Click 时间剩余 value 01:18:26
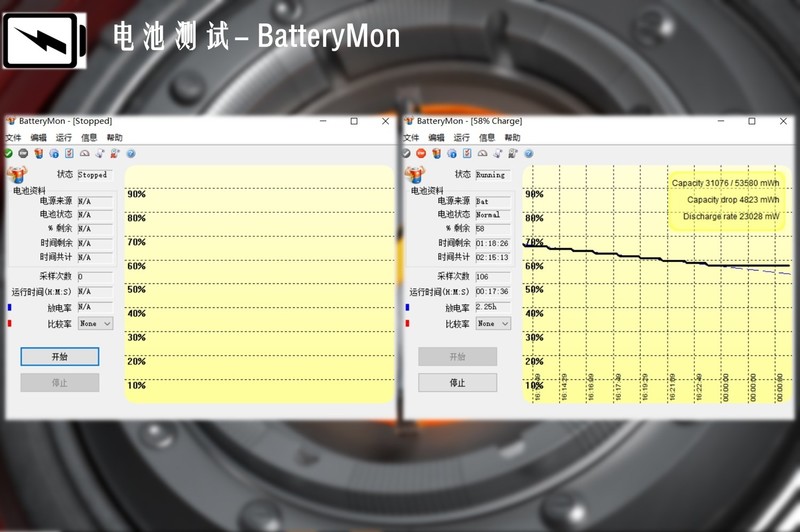The height and width of the screenshot is (532, 800). point(492,243)
